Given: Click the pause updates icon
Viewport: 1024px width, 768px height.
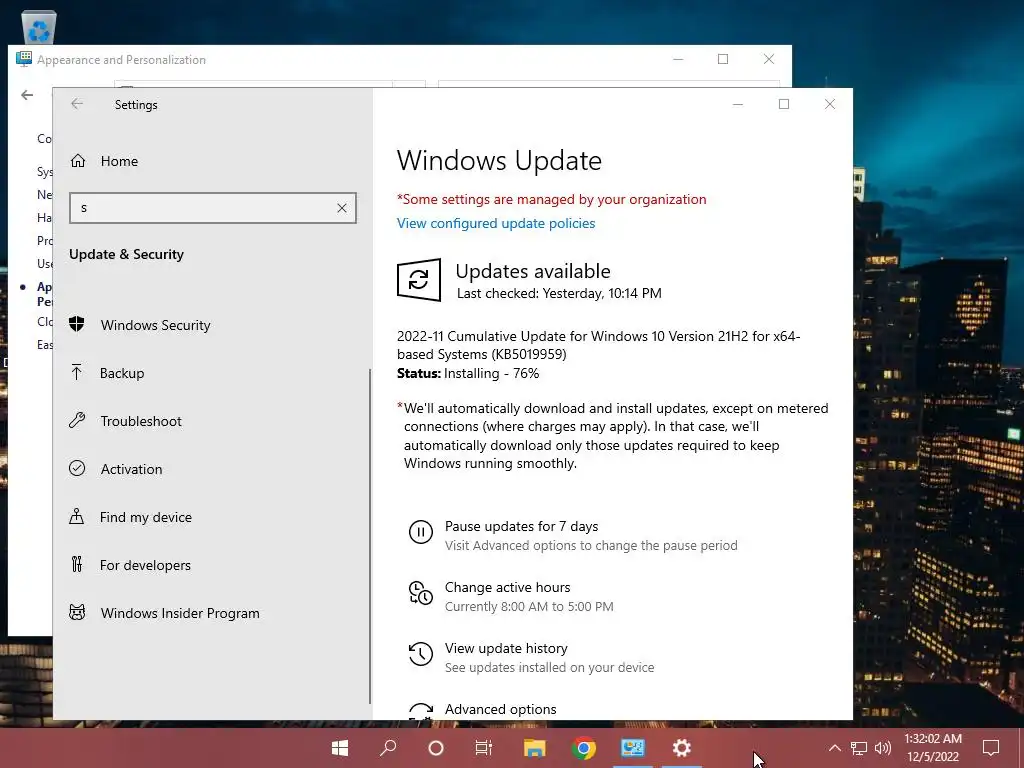Looking at the screenshot, I should point(421,532).
